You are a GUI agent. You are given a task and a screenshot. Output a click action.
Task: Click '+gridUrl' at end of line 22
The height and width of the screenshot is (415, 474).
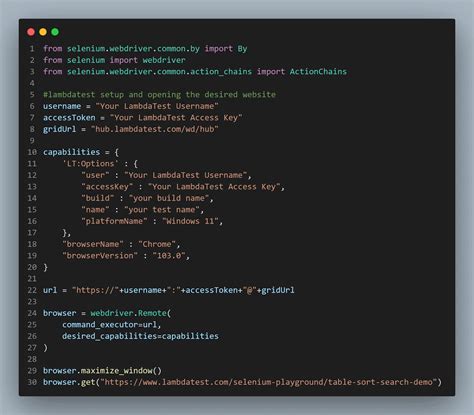(x=275, y=290)
